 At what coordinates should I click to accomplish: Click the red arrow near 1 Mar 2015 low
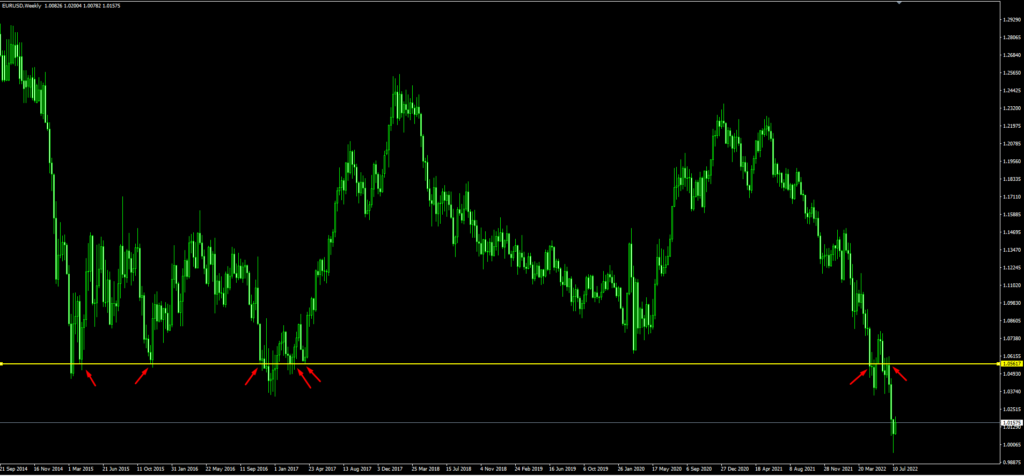90,377
